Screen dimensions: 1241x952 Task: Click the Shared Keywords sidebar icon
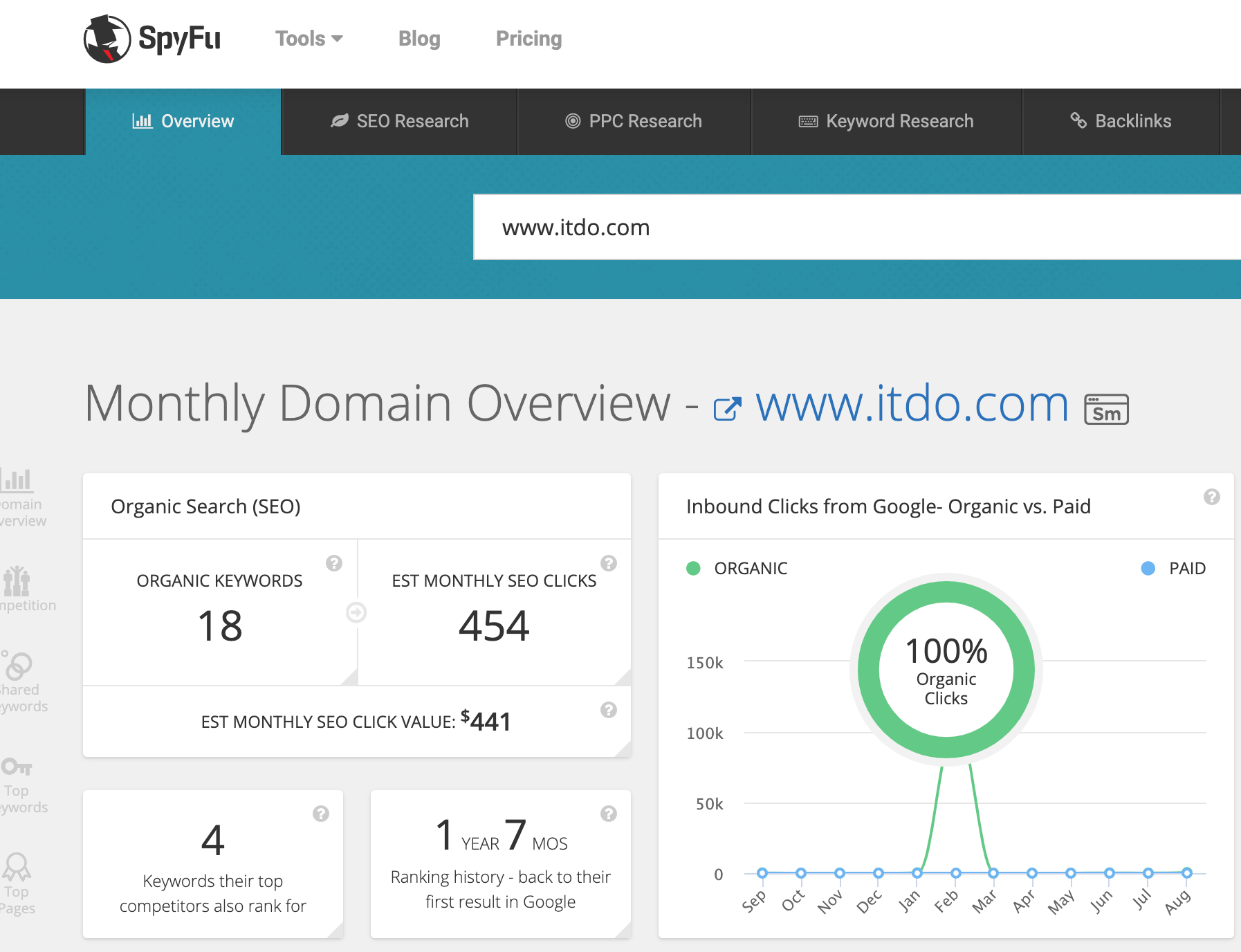17,666
